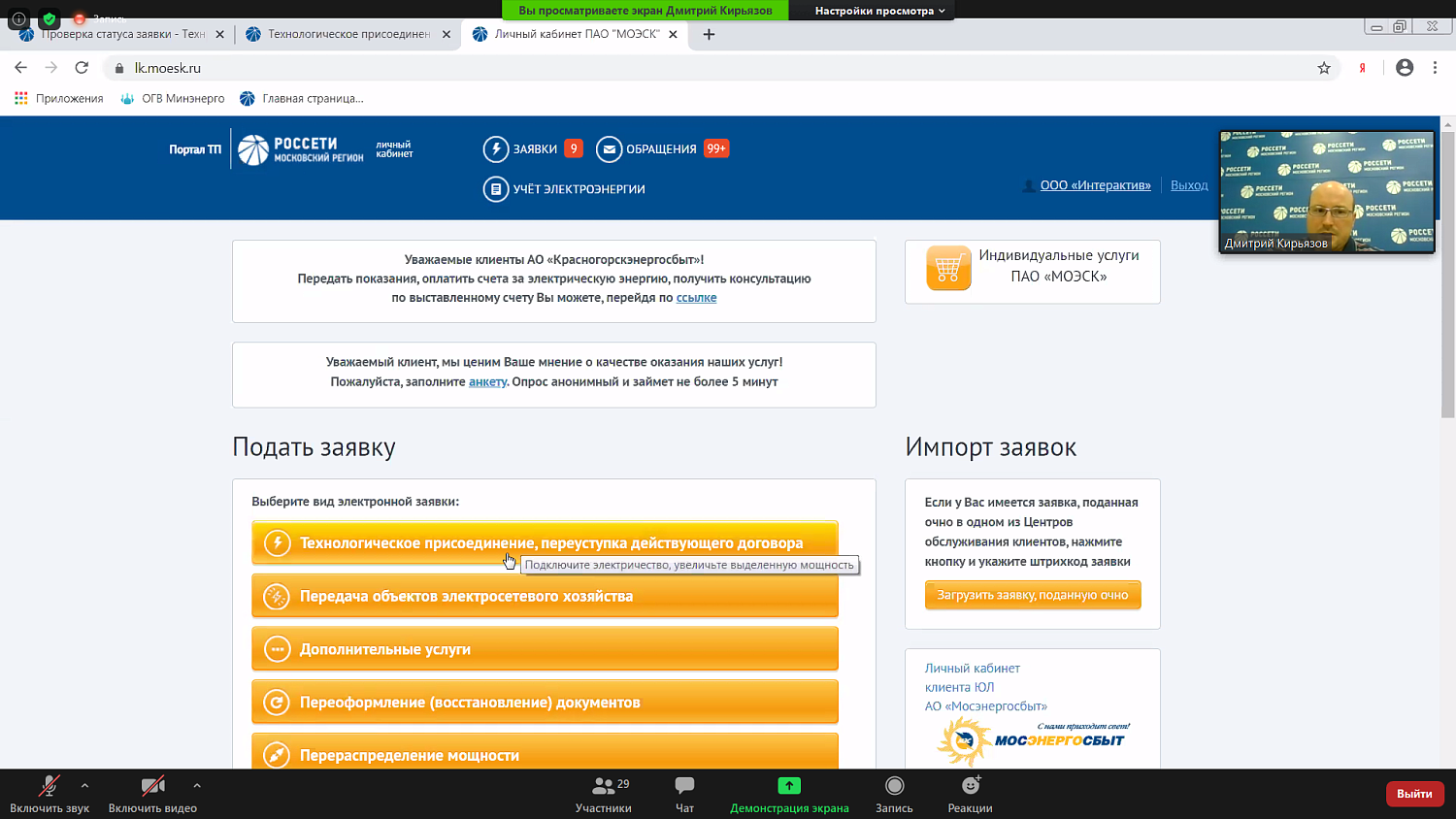Reload the page with refresh icon
This screenshot has height=819, width=1456.
(x=82, y=68)
